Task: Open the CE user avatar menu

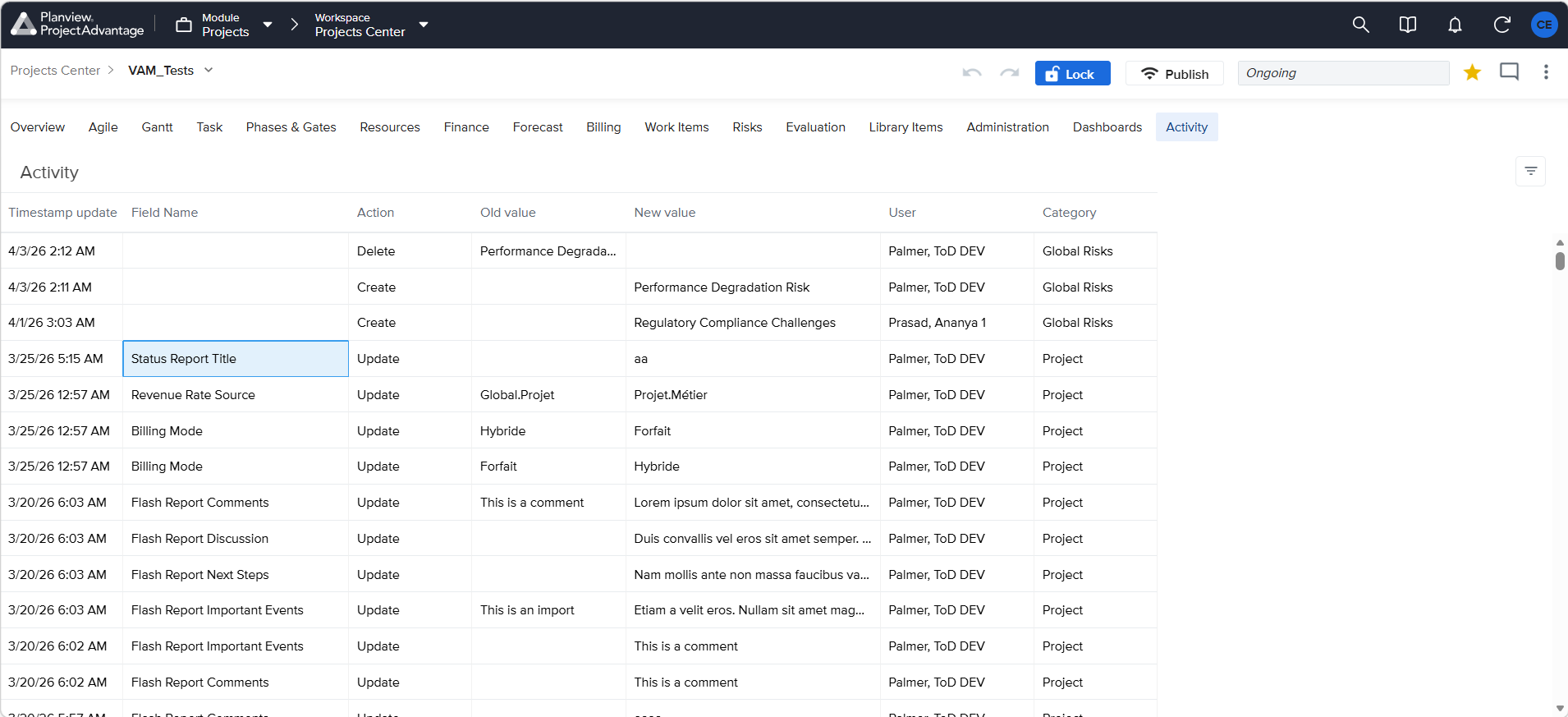Action: [x=1544, y=25]
